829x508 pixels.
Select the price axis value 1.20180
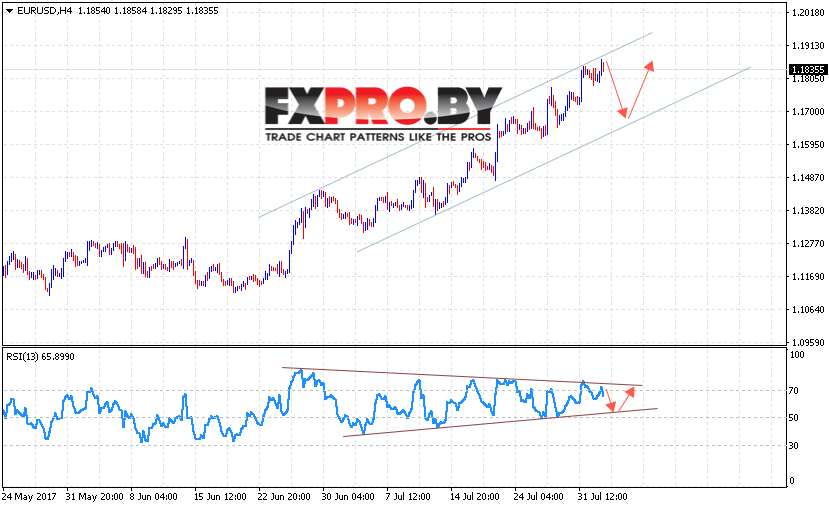point(808,13)
